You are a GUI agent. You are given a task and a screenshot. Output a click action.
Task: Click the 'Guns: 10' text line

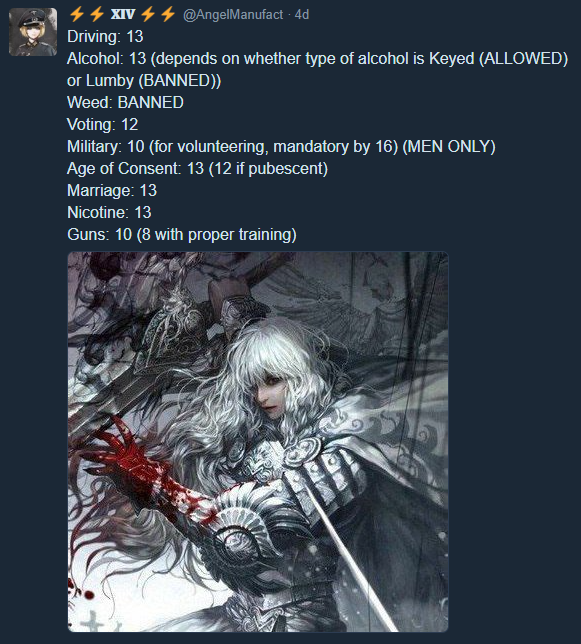tap(182, 235)
